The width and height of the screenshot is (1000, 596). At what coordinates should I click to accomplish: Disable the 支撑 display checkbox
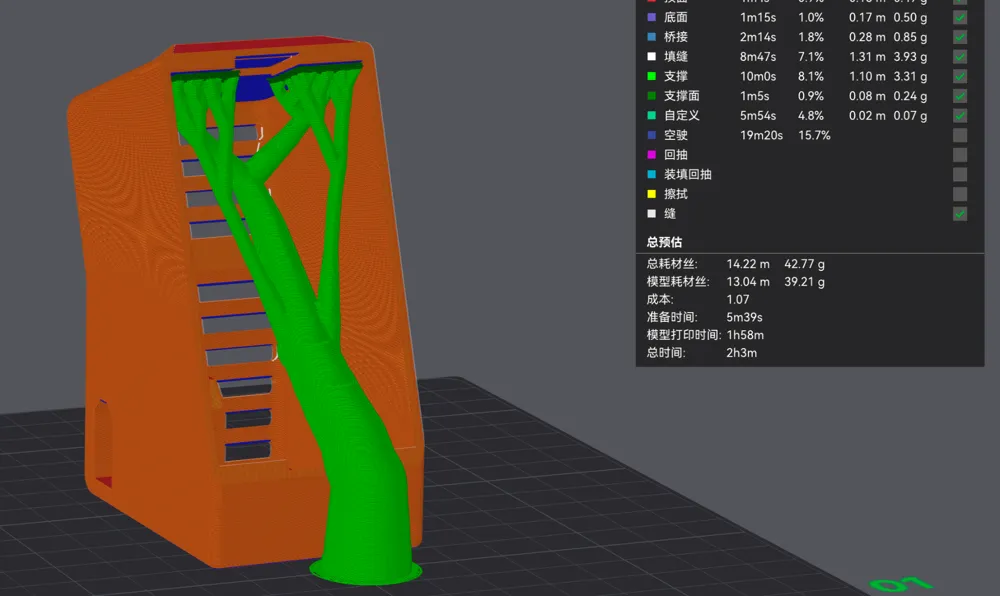(959, 76)
